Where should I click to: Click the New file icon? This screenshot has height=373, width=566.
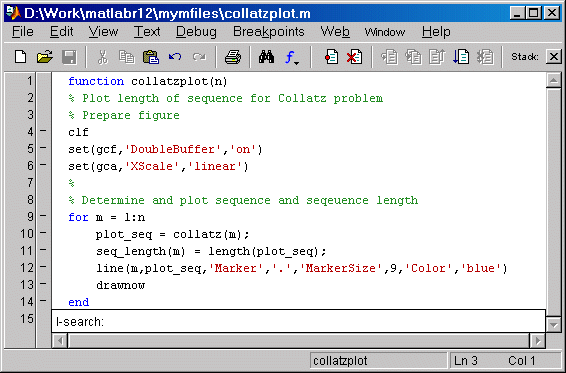(20, 57)
